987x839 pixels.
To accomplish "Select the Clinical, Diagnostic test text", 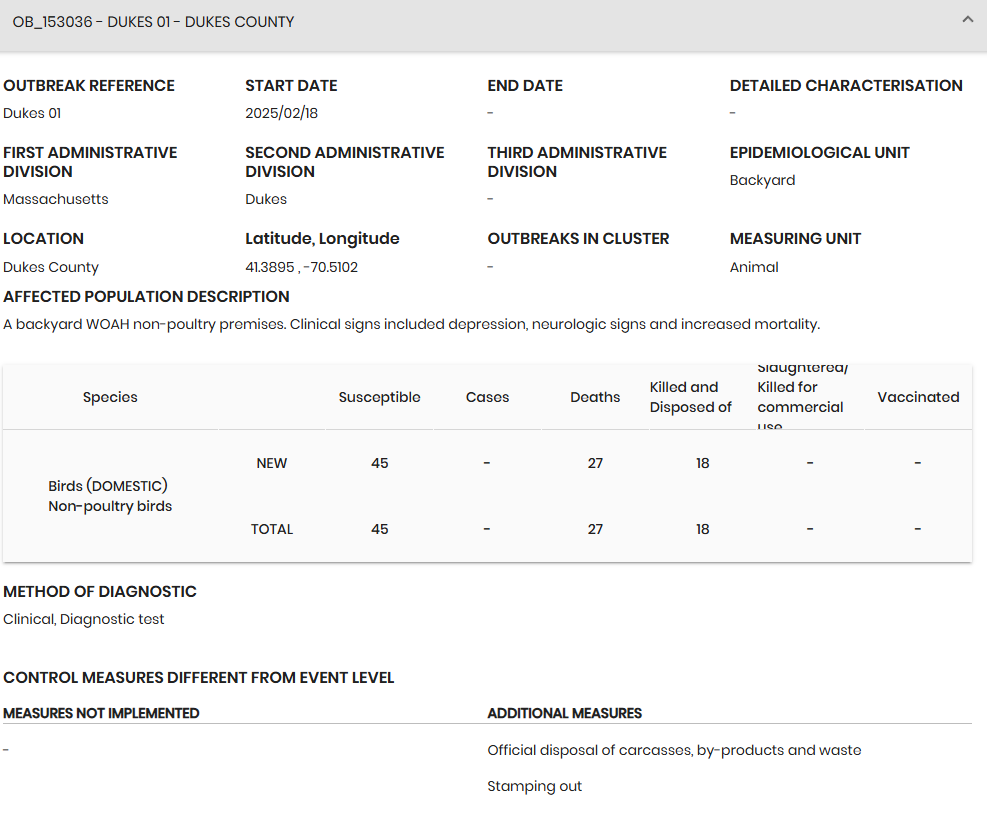I will pos(84,619).
